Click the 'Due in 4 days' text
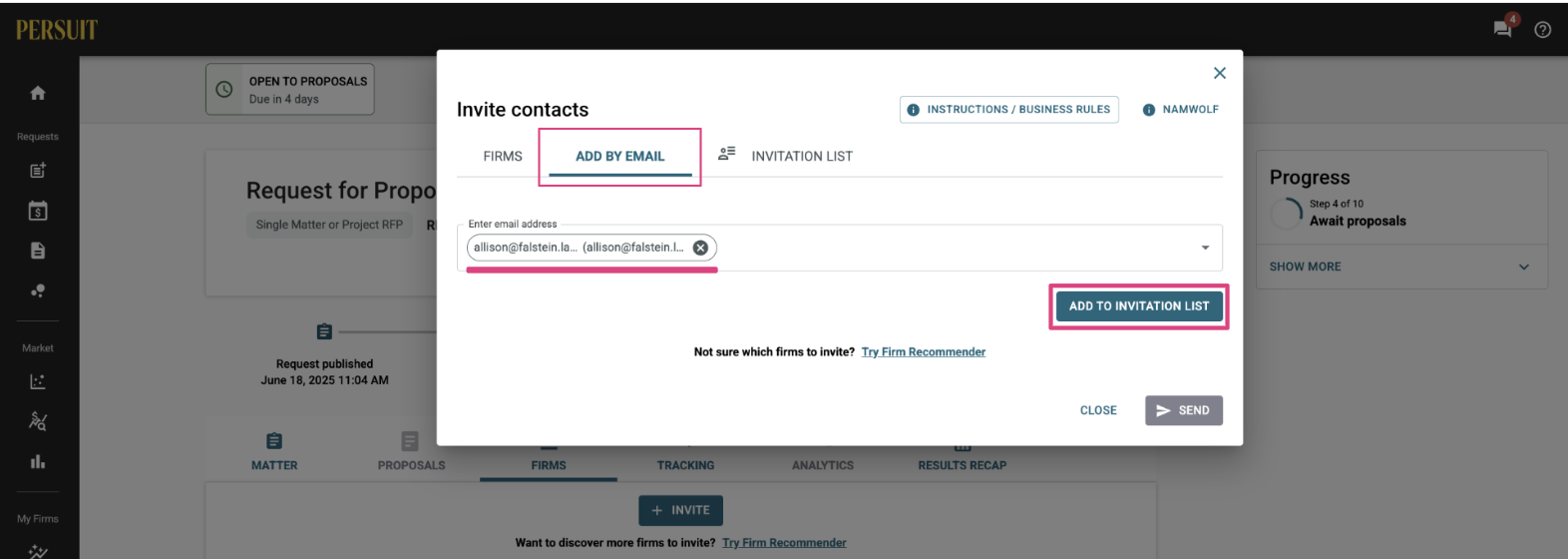Screen dimensions: 1568x559 (x=284, y=99)
